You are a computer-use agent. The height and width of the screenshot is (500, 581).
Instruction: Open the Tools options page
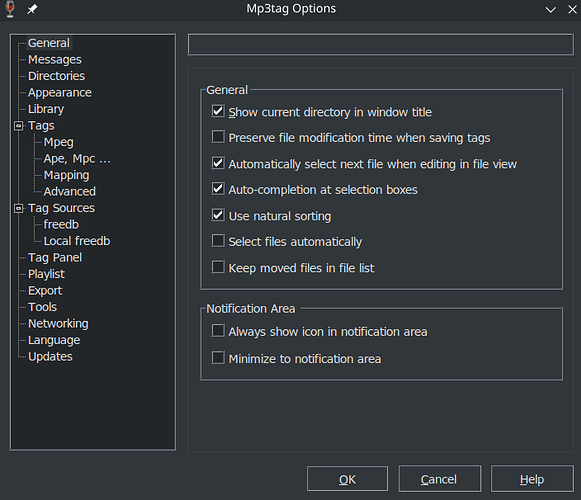pyautogui.click(x=42, y=307)
